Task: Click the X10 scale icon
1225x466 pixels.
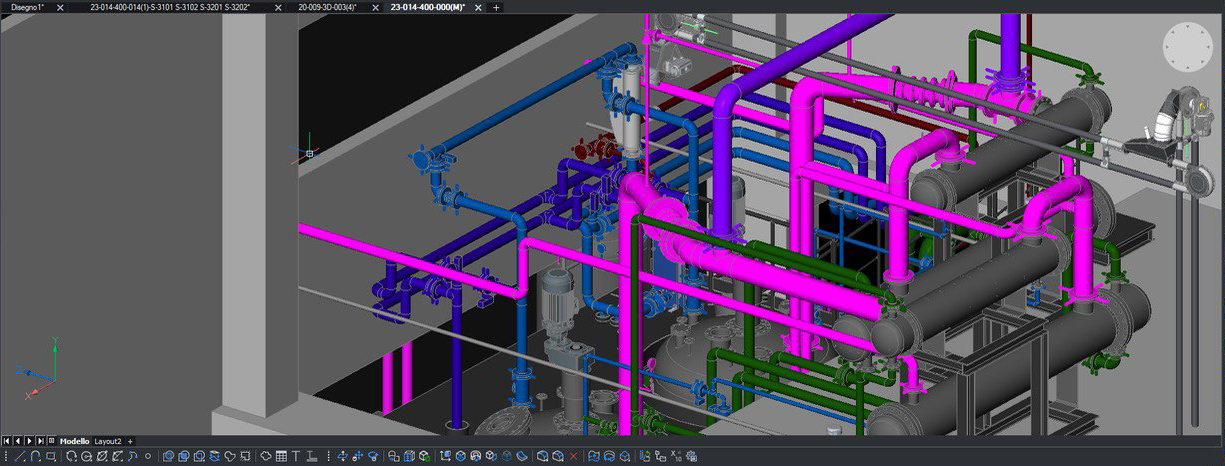Action: (676, 456)
